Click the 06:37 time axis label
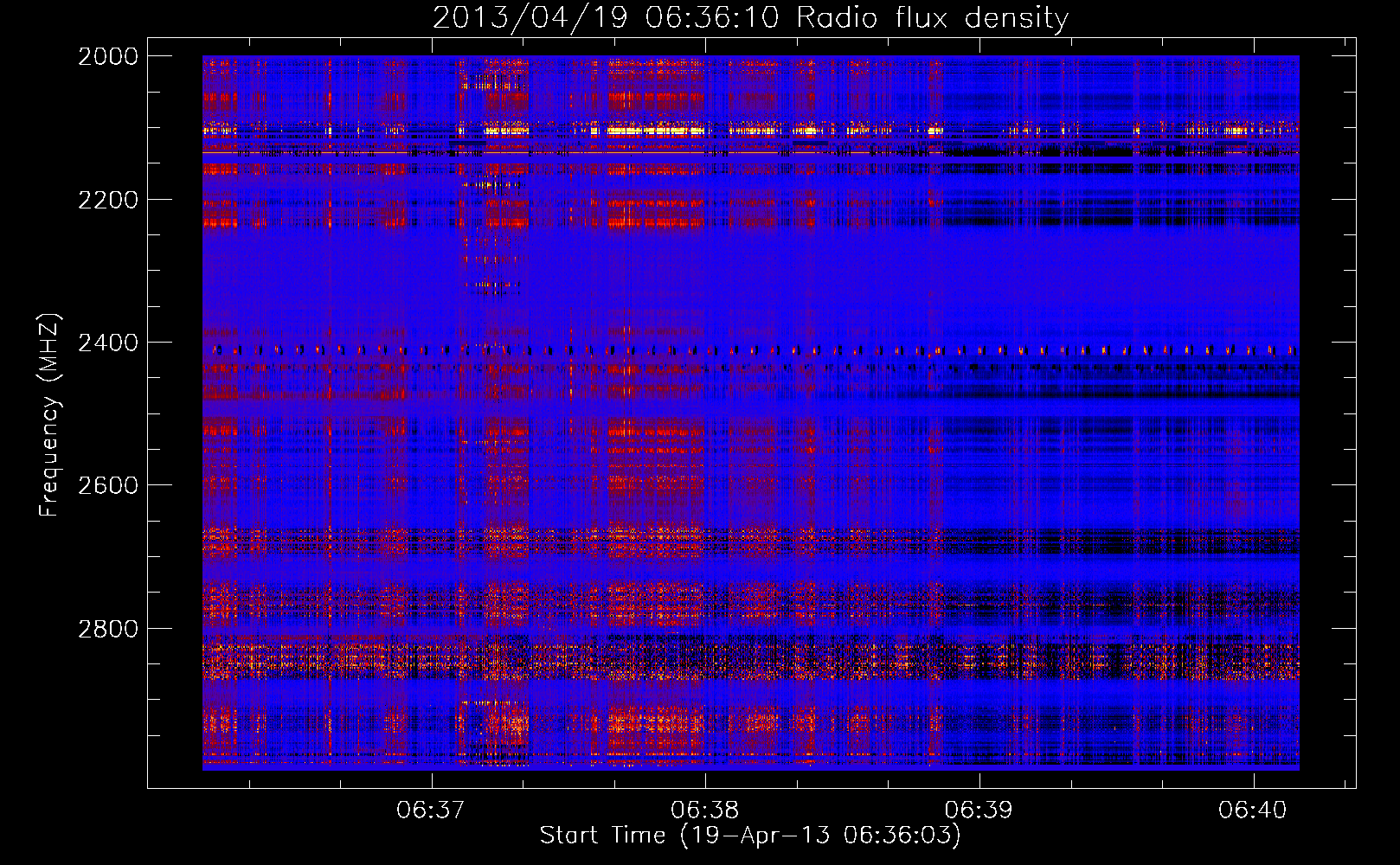 click(431, 811)
